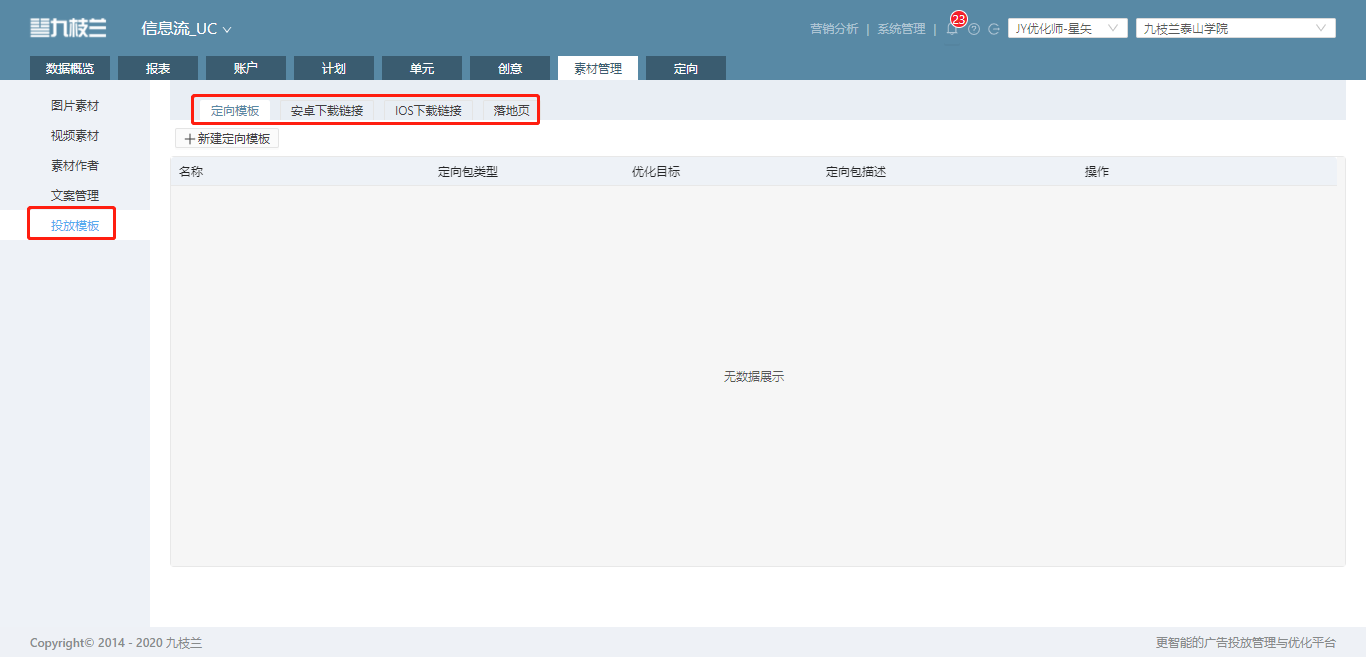This screenshot has width=1366, height=657.
Task: Open 营销分析 link in header
Action: 834,29
